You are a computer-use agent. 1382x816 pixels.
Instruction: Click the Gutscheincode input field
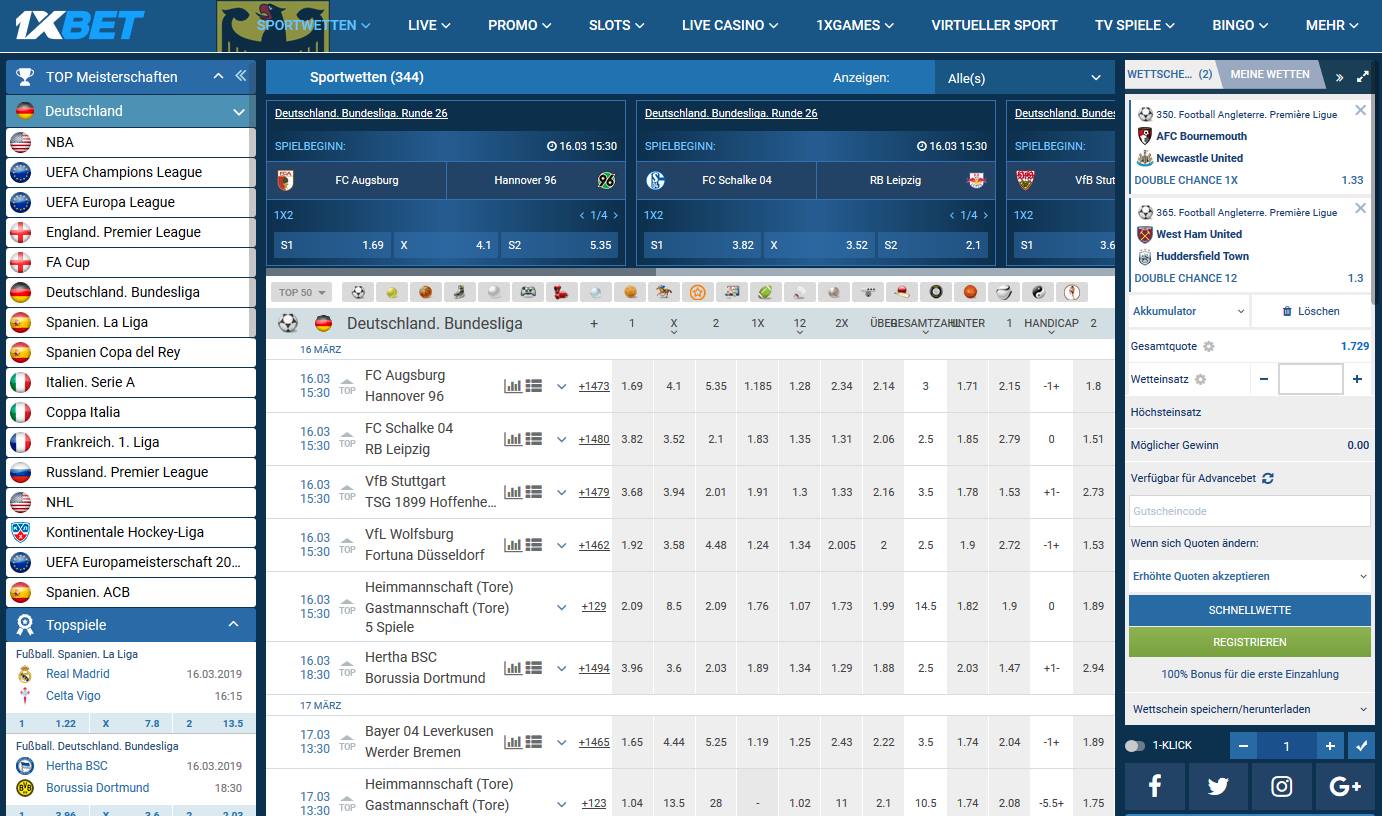pyautogui.click(x=1250, y=511)
